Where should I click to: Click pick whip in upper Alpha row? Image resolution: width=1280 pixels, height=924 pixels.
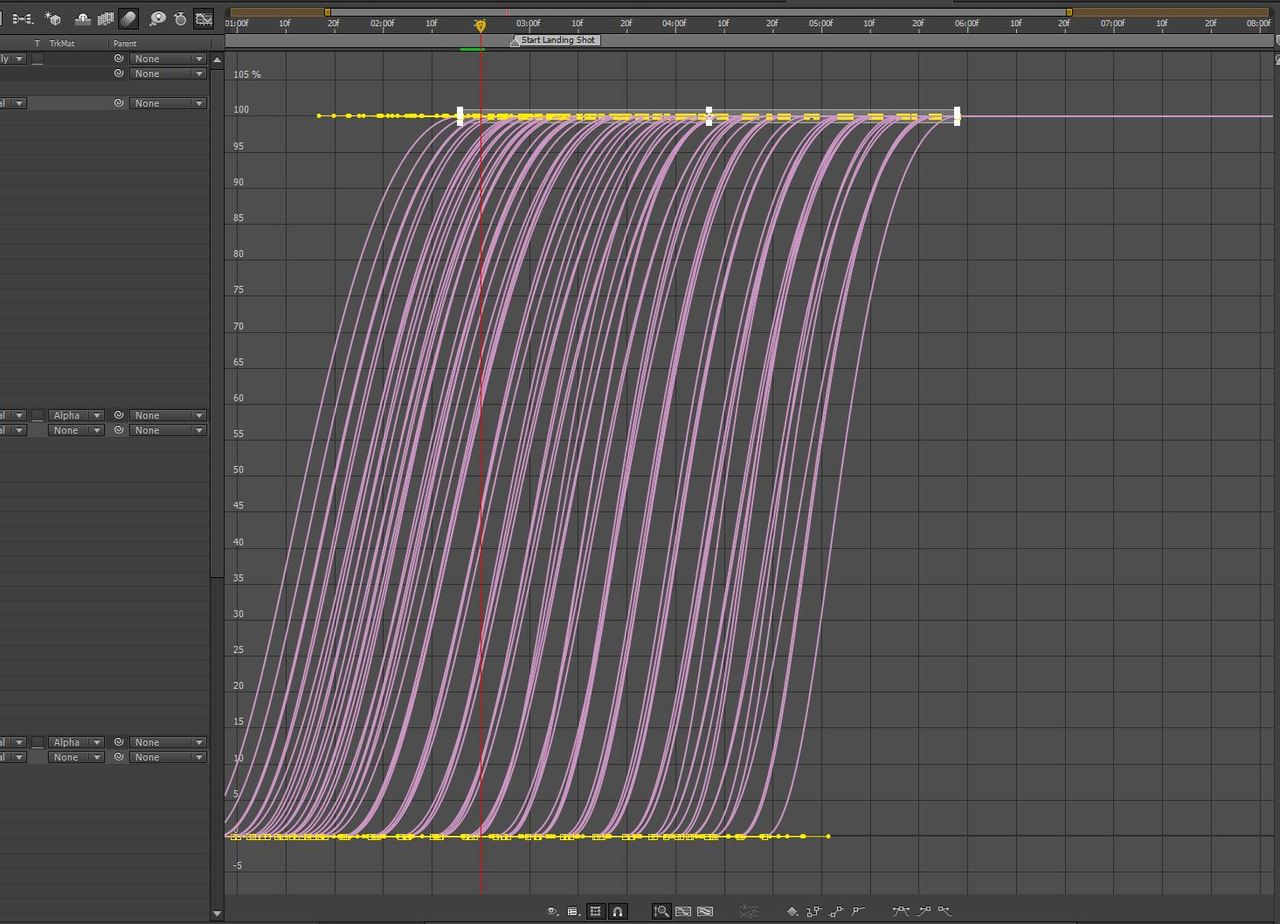(119, 415)
